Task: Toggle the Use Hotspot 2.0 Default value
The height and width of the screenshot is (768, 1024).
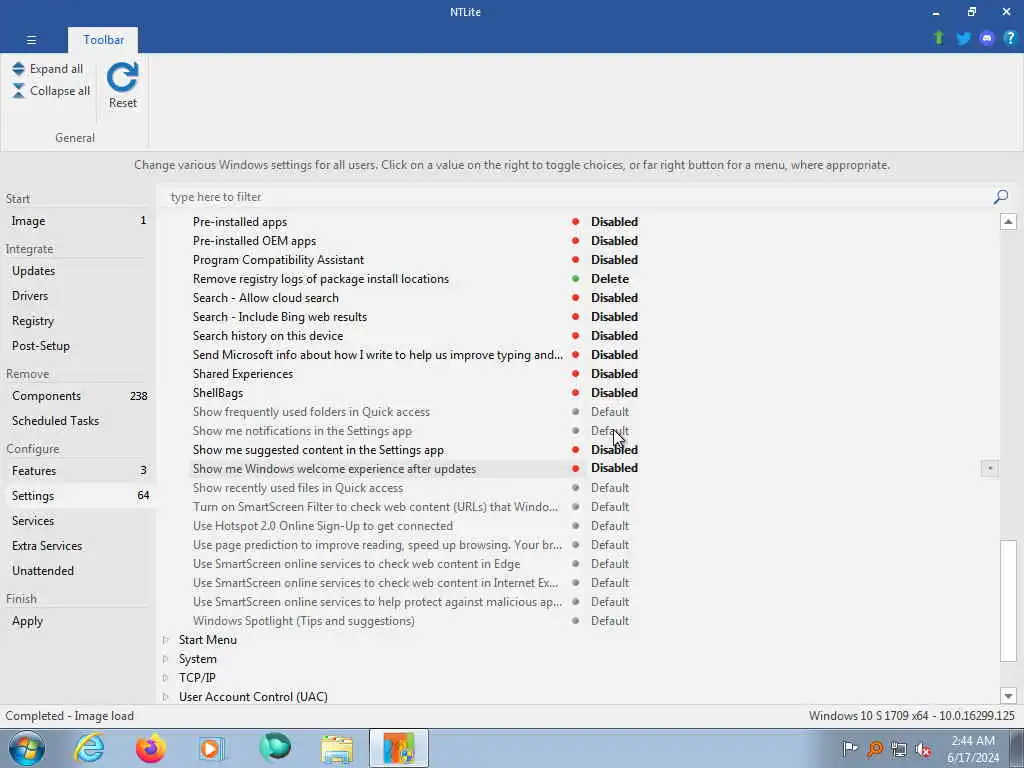Action: (609, 526)
